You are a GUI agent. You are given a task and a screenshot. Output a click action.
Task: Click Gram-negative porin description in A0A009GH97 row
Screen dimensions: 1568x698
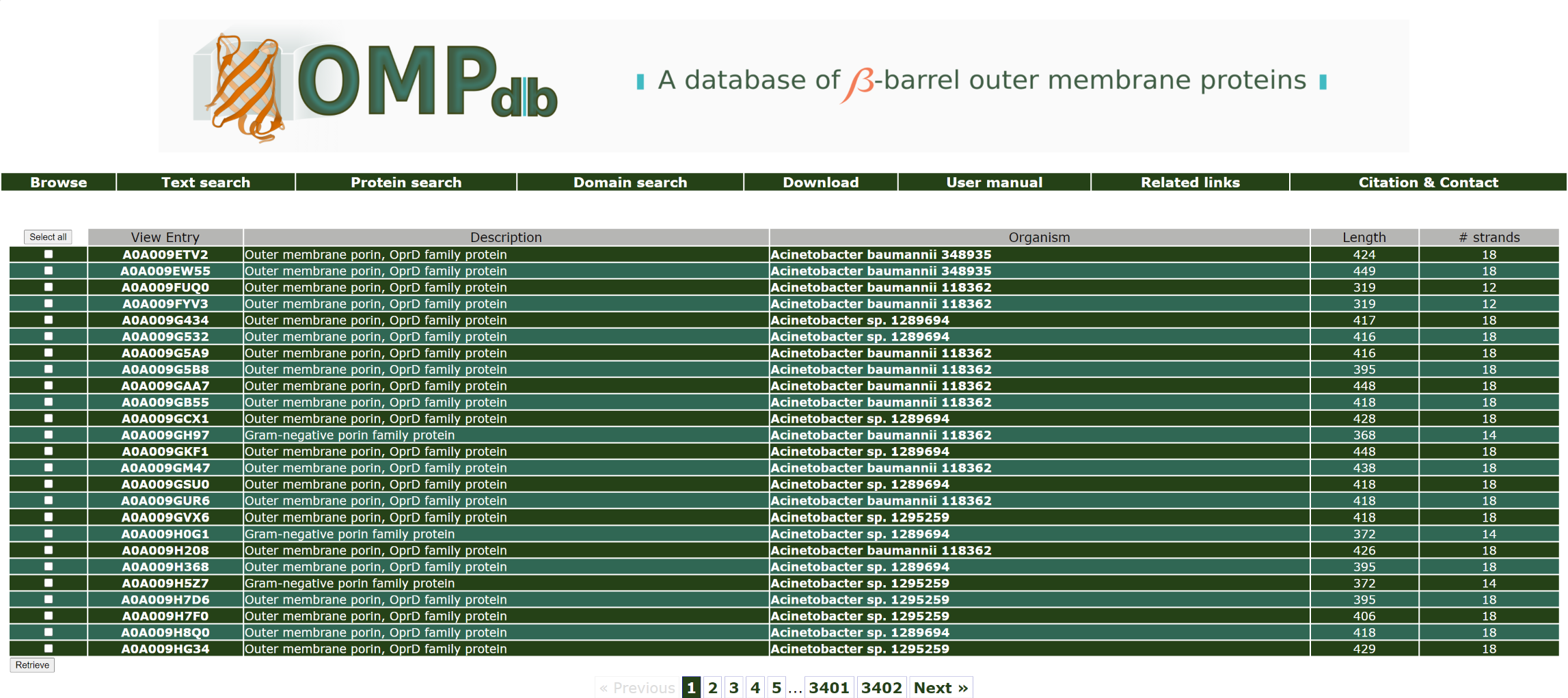(349, 435)
